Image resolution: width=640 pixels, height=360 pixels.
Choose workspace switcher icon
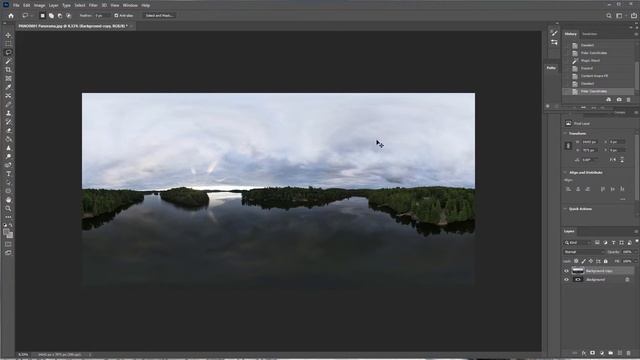[620, 16]
